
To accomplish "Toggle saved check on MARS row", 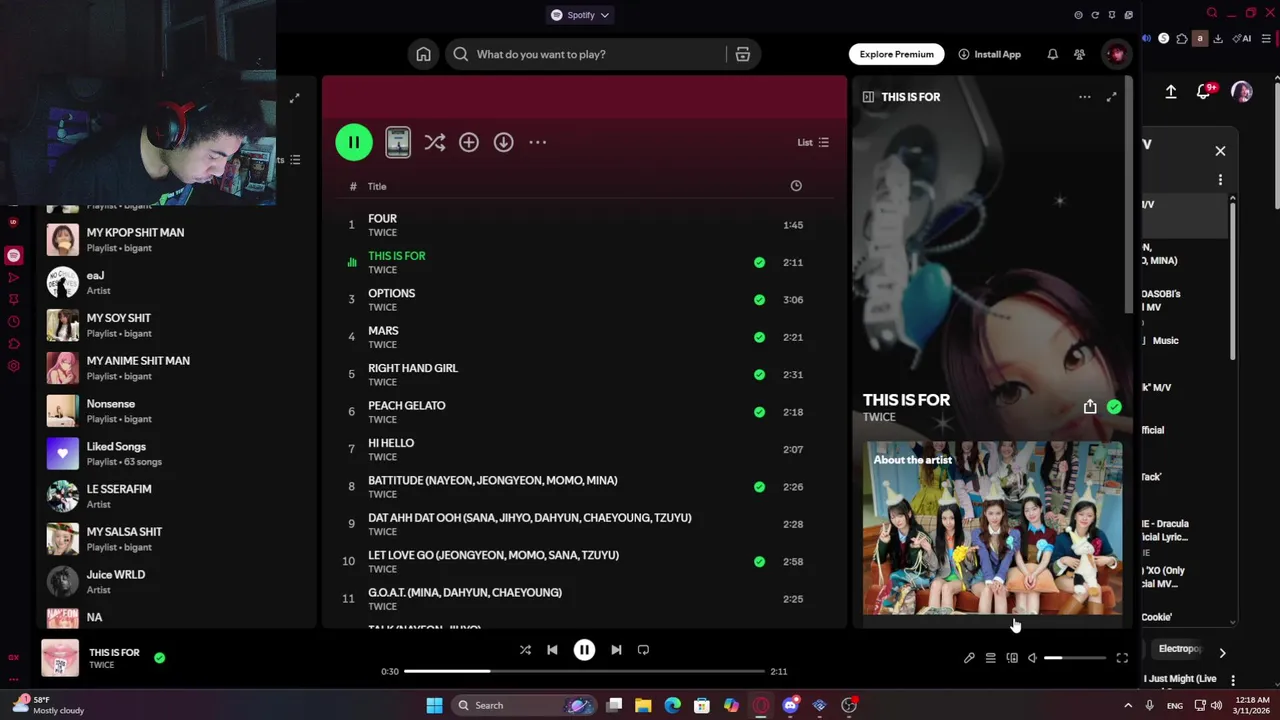I will 759,337.
